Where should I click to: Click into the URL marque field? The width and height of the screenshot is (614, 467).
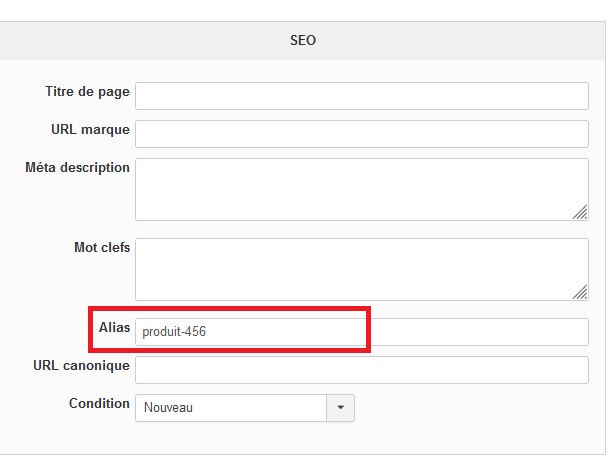[361, 133]
